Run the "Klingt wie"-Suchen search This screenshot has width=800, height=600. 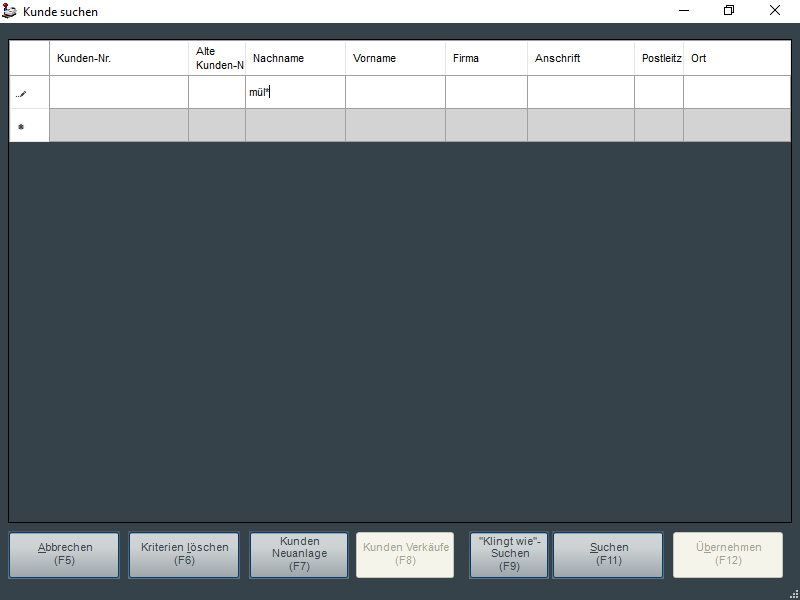[x=509, y=554]
